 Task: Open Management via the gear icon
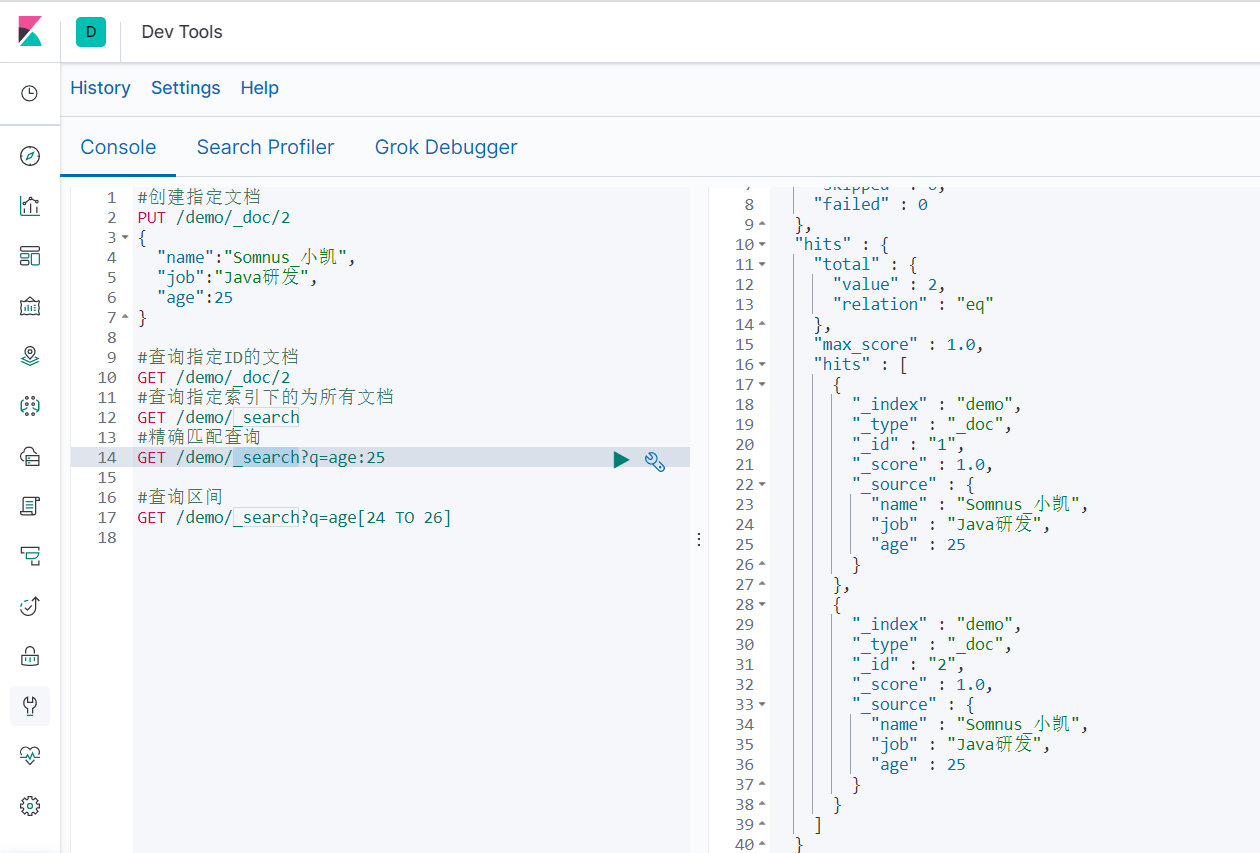click(30, 806)
